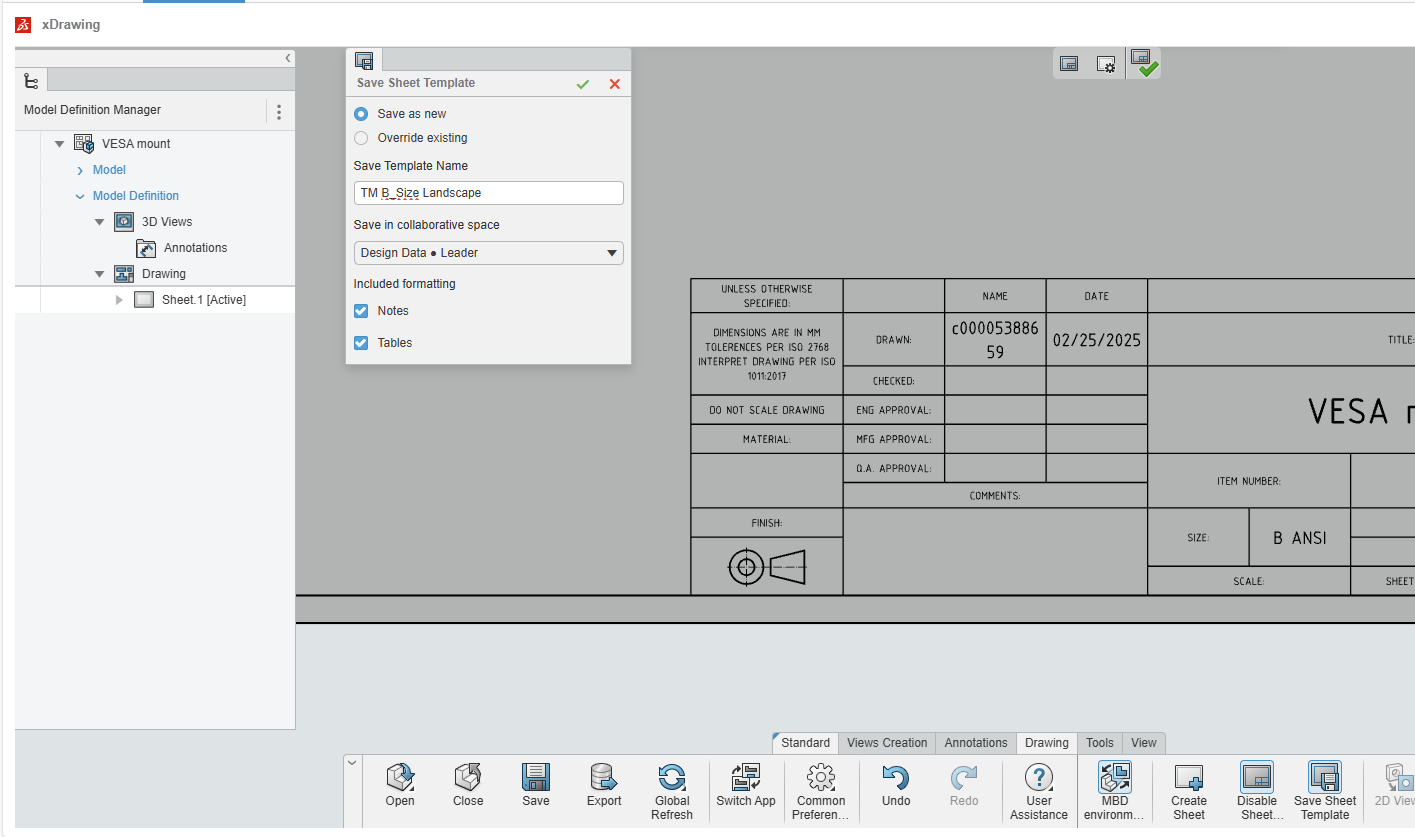Click the Export icon
The width and height of the screenshot is (1415, 837).
pyautogui.click(x=604, y=778)
